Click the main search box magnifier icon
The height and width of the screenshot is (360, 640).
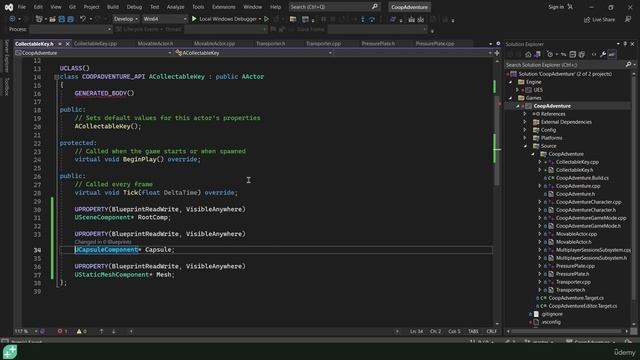point(375,7)
